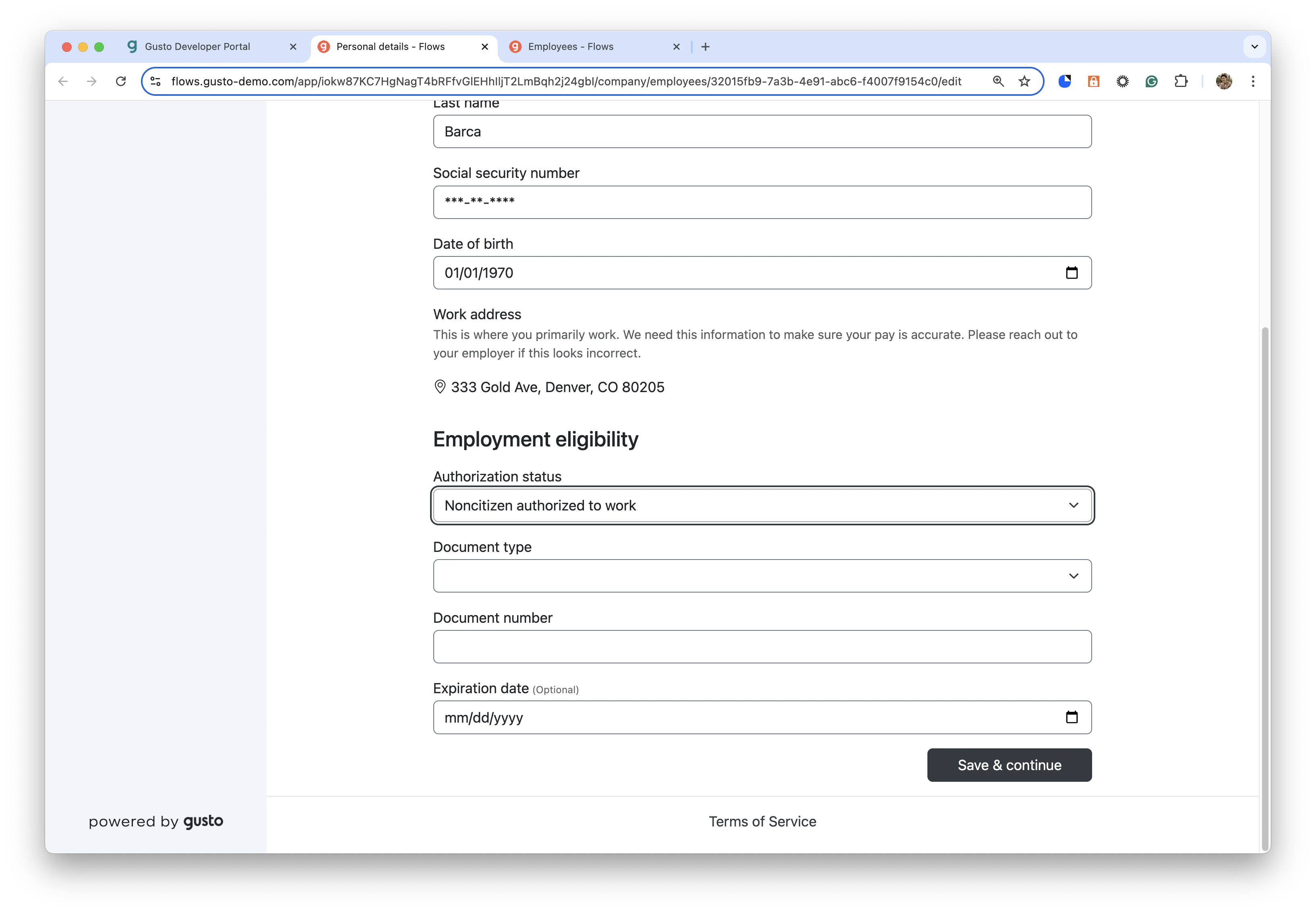Viewport: 1316px width, 913px height.
Task: Click the green Grammarly extension icon
Action: coord(1151,81)
